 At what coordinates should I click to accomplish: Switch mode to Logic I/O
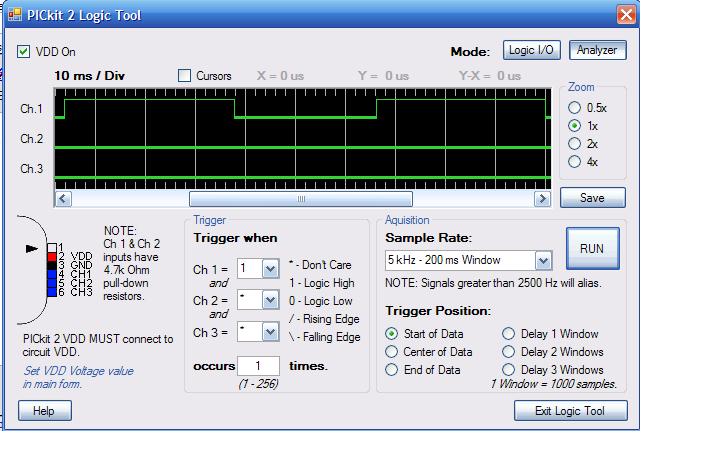(x=531, y=50)
